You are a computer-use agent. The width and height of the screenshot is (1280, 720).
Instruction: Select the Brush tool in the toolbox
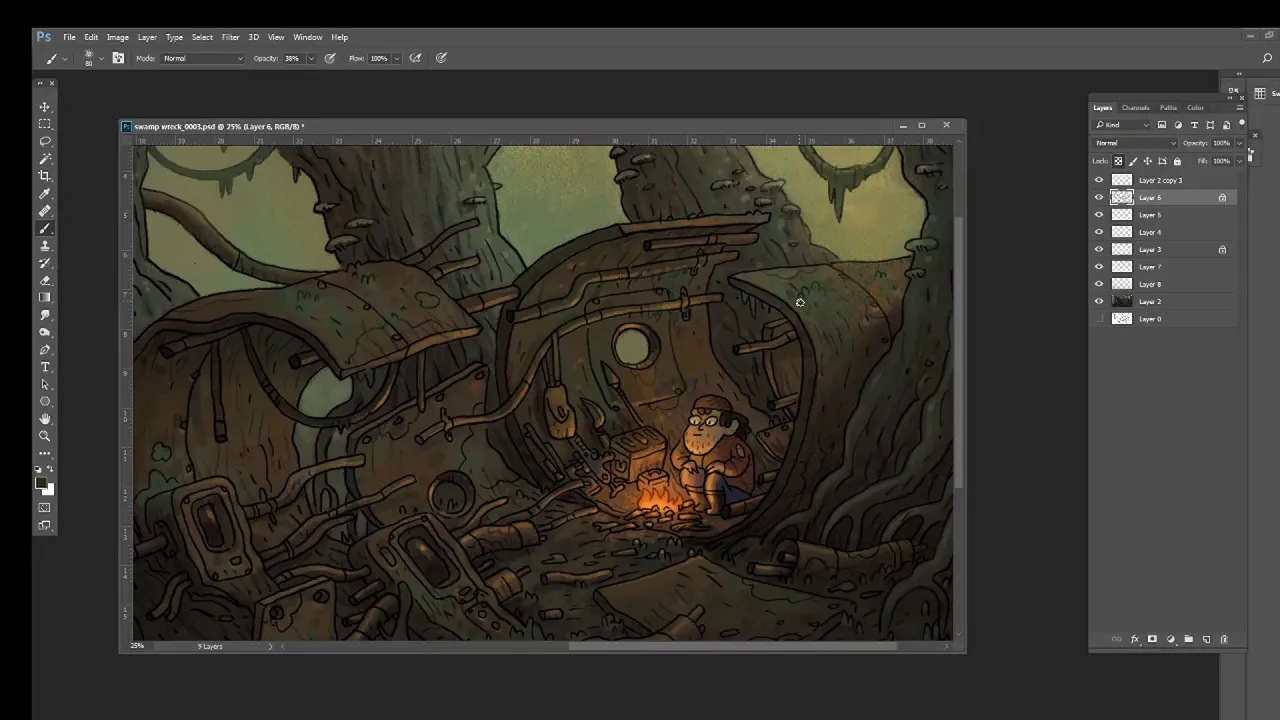(44, 229)
